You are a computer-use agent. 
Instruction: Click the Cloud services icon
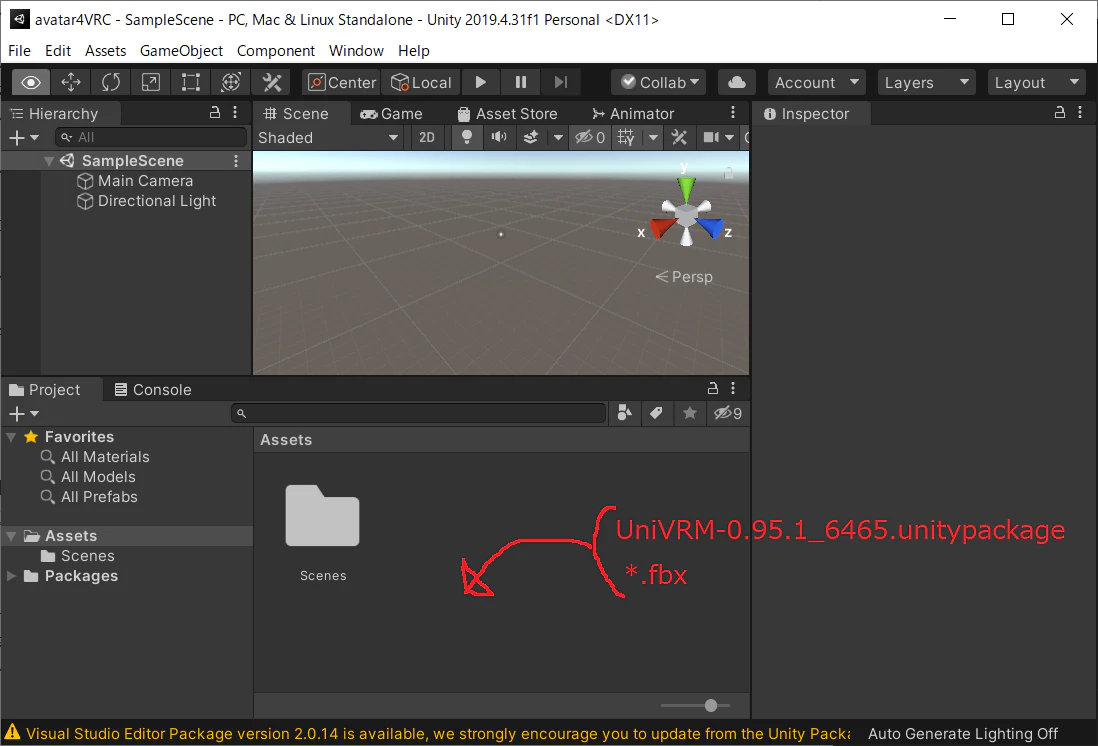[x=737, y=83]
